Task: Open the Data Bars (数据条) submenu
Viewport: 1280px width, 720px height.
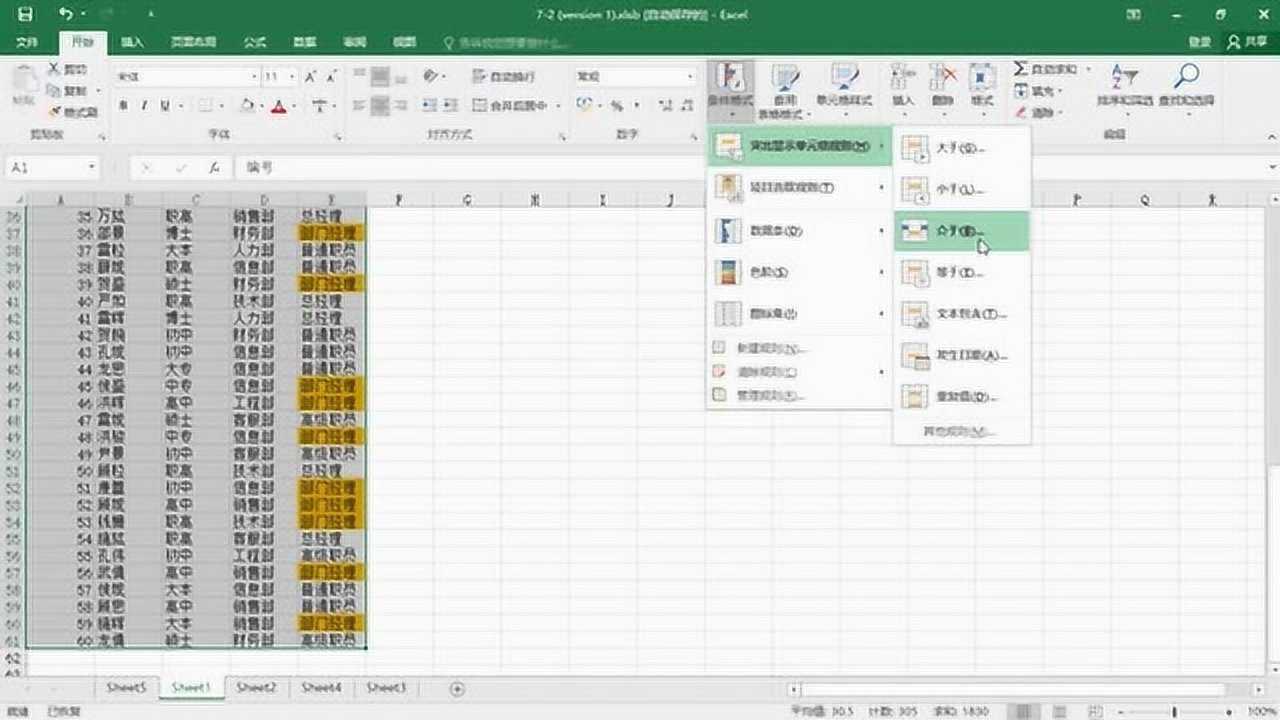Action: (x=799, y=230)
